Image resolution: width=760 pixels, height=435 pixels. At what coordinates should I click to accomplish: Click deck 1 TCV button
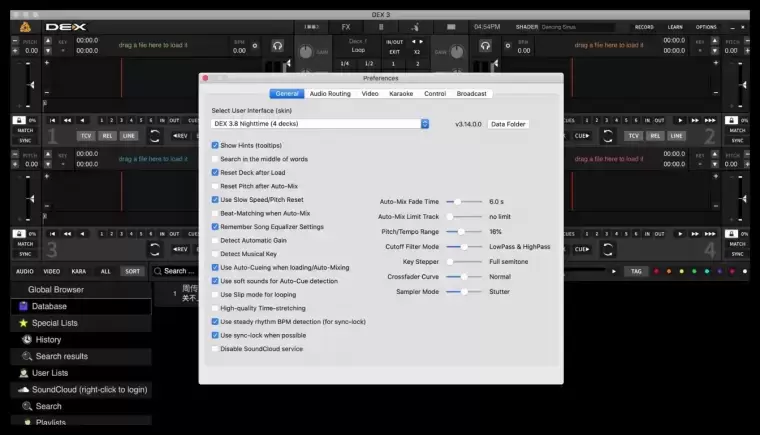tap(86, 136)
